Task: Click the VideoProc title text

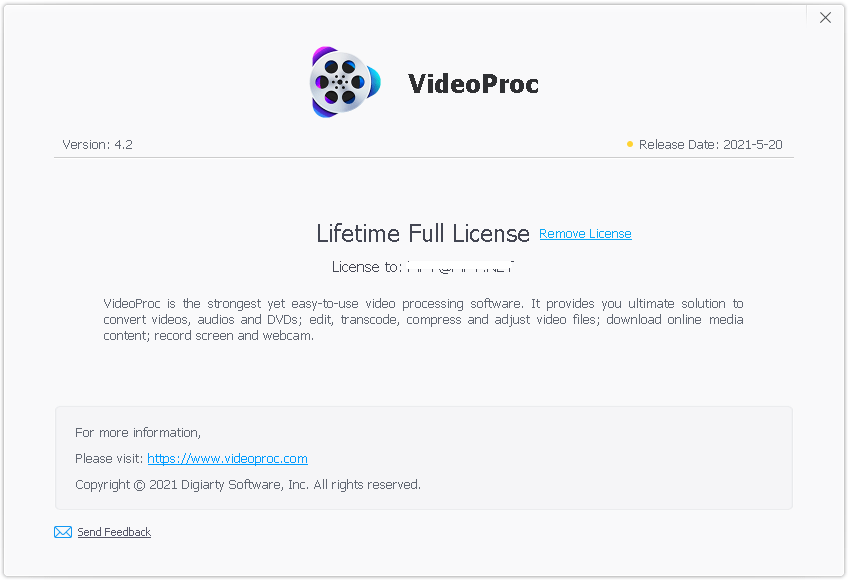Action: 473,83
